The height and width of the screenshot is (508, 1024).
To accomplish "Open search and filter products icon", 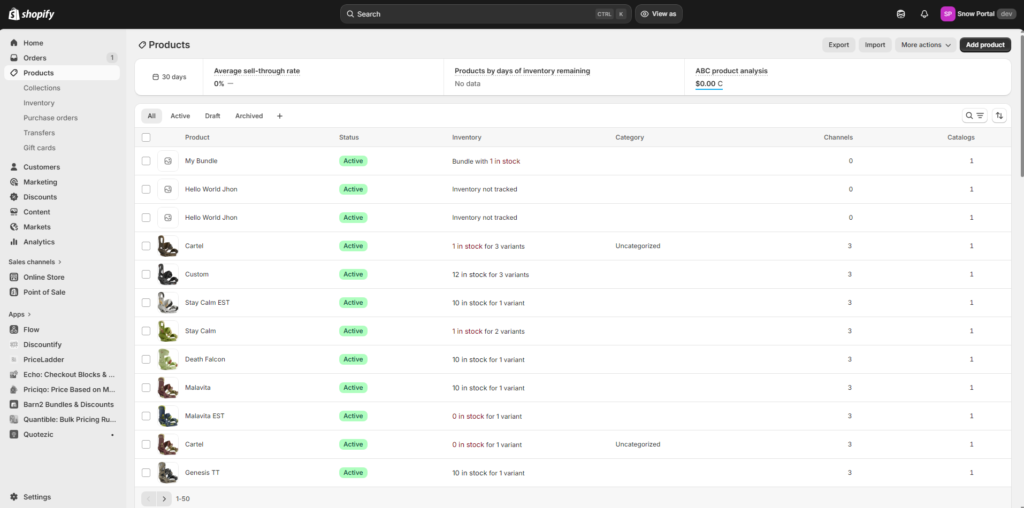I will click(x=975, y=116).
